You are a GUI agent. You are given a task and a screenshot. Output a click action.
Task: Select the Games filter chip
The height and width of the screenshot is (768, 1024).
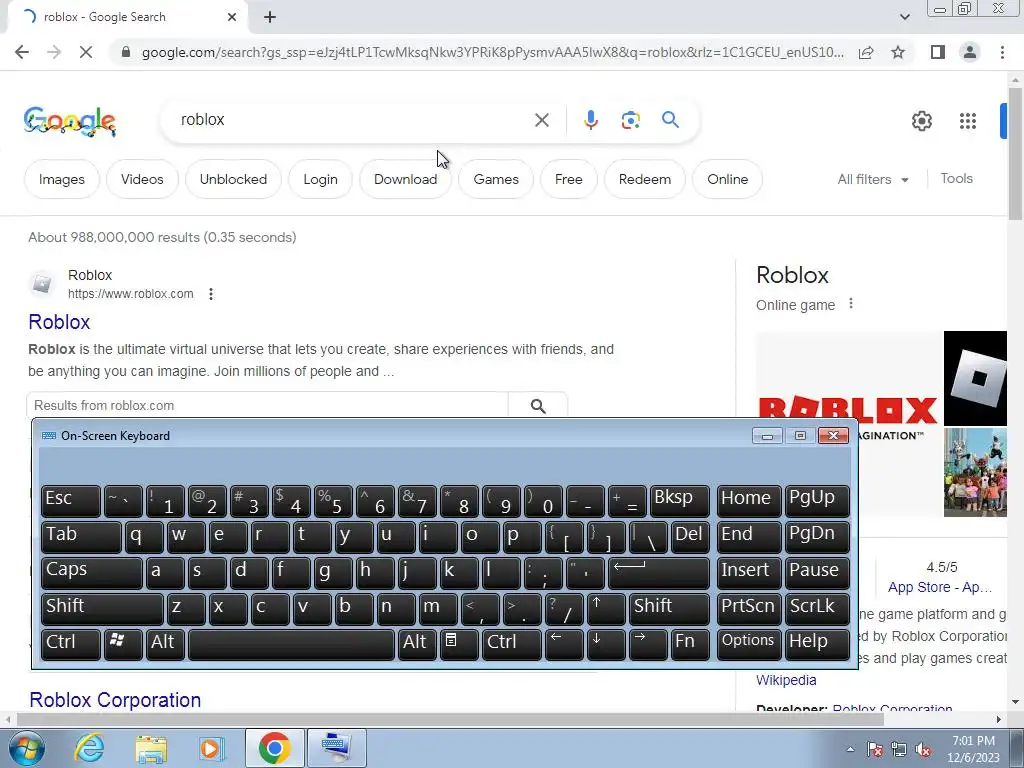(496, 179)
